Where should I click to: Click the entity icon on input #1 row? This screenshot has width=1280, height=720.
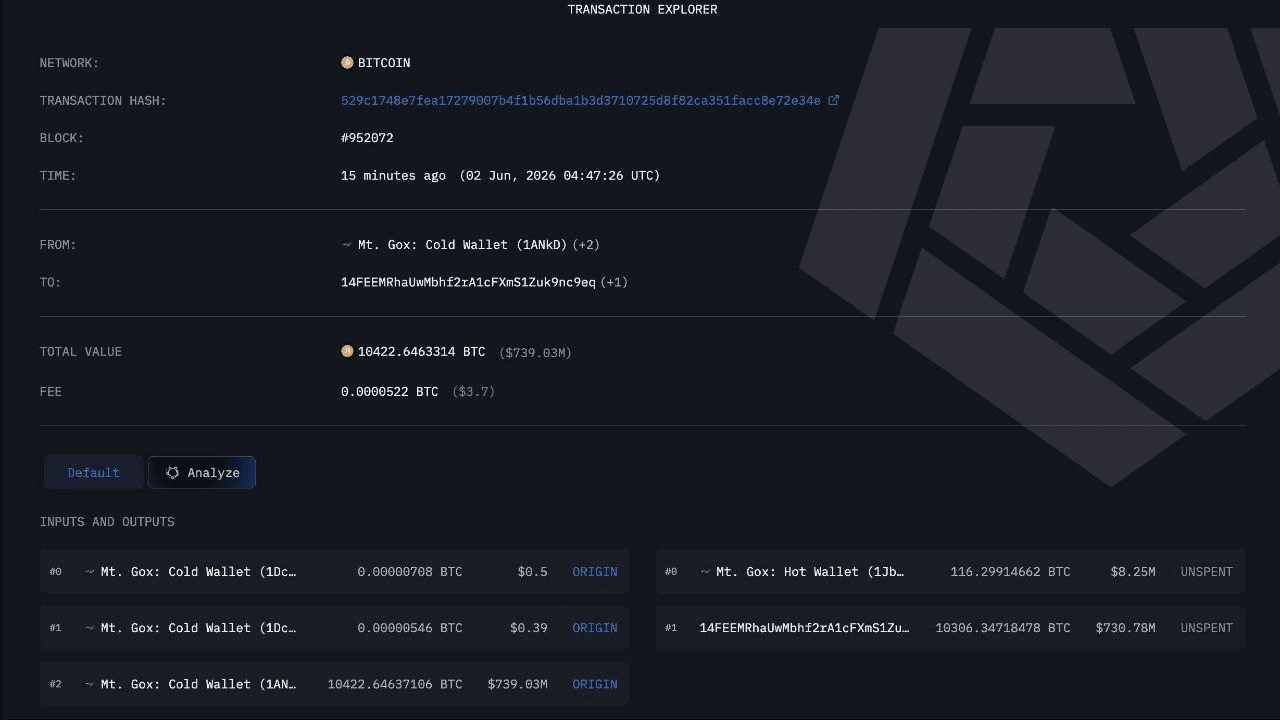click(x=90, y=628)
